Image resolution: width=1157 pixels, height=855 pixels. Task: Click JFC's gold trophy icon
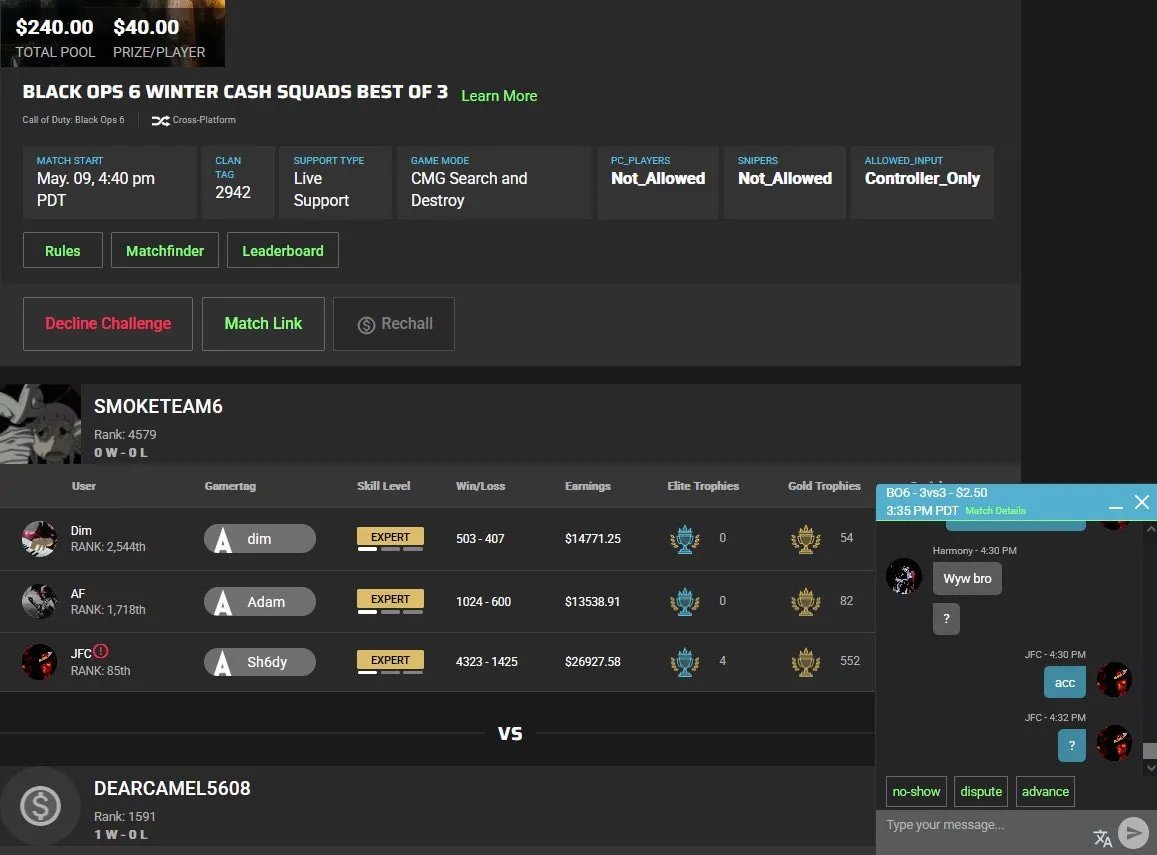(x=806, y=662)
